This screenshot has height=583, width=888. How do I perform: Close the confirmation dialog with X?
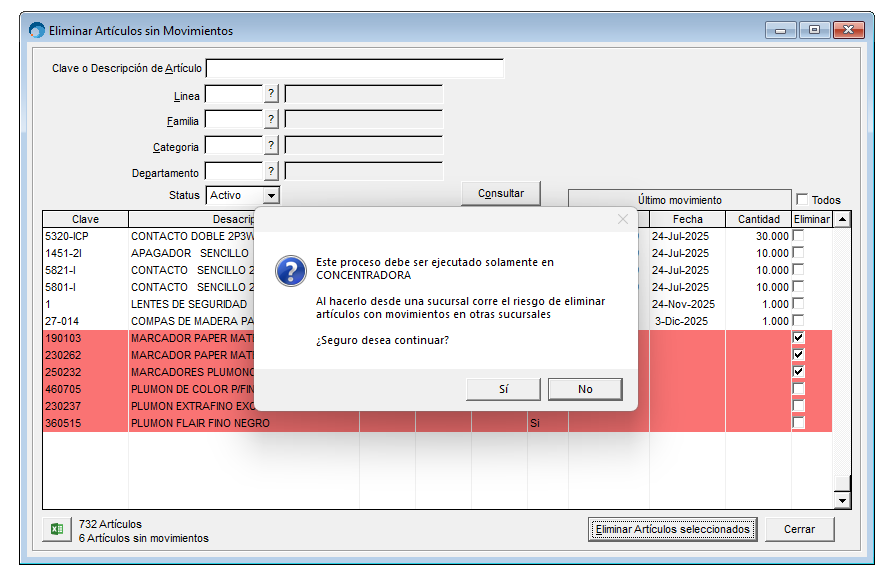623,219
